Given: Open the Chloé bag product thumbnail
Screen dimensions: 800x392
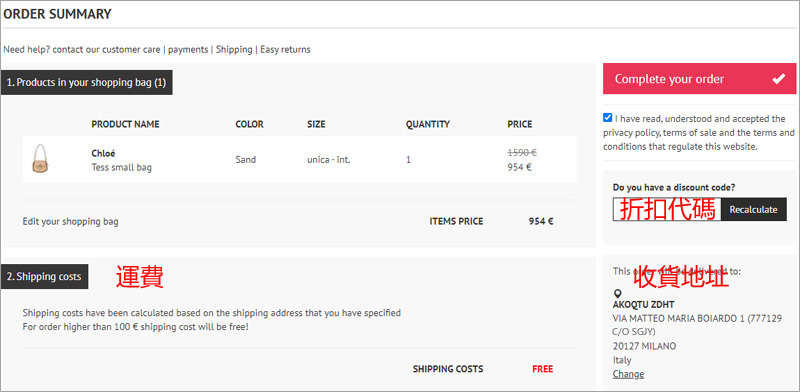Looking at the screenshot, I should [x=40, y=159].
